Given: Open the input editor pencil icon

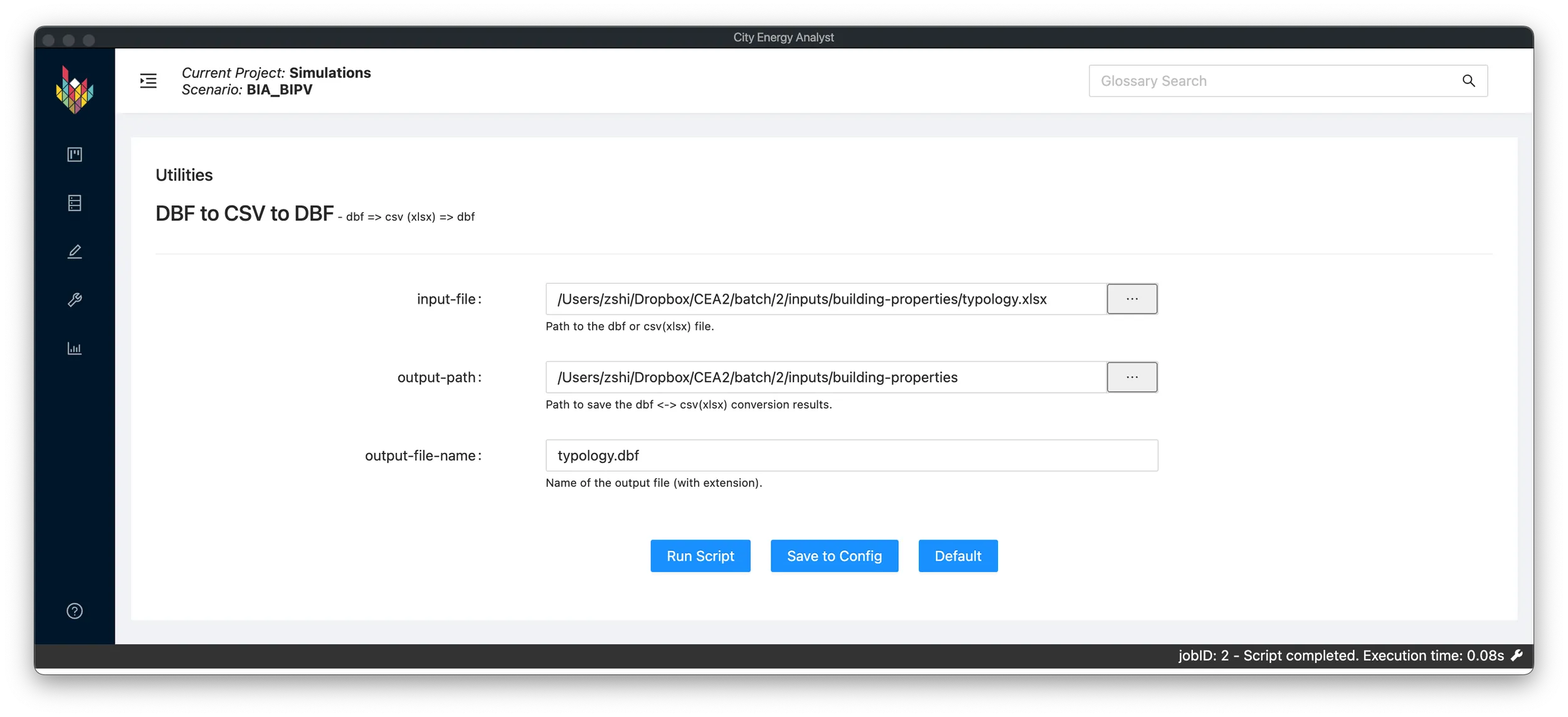Looking at the screenshot, I should [75, 252].
